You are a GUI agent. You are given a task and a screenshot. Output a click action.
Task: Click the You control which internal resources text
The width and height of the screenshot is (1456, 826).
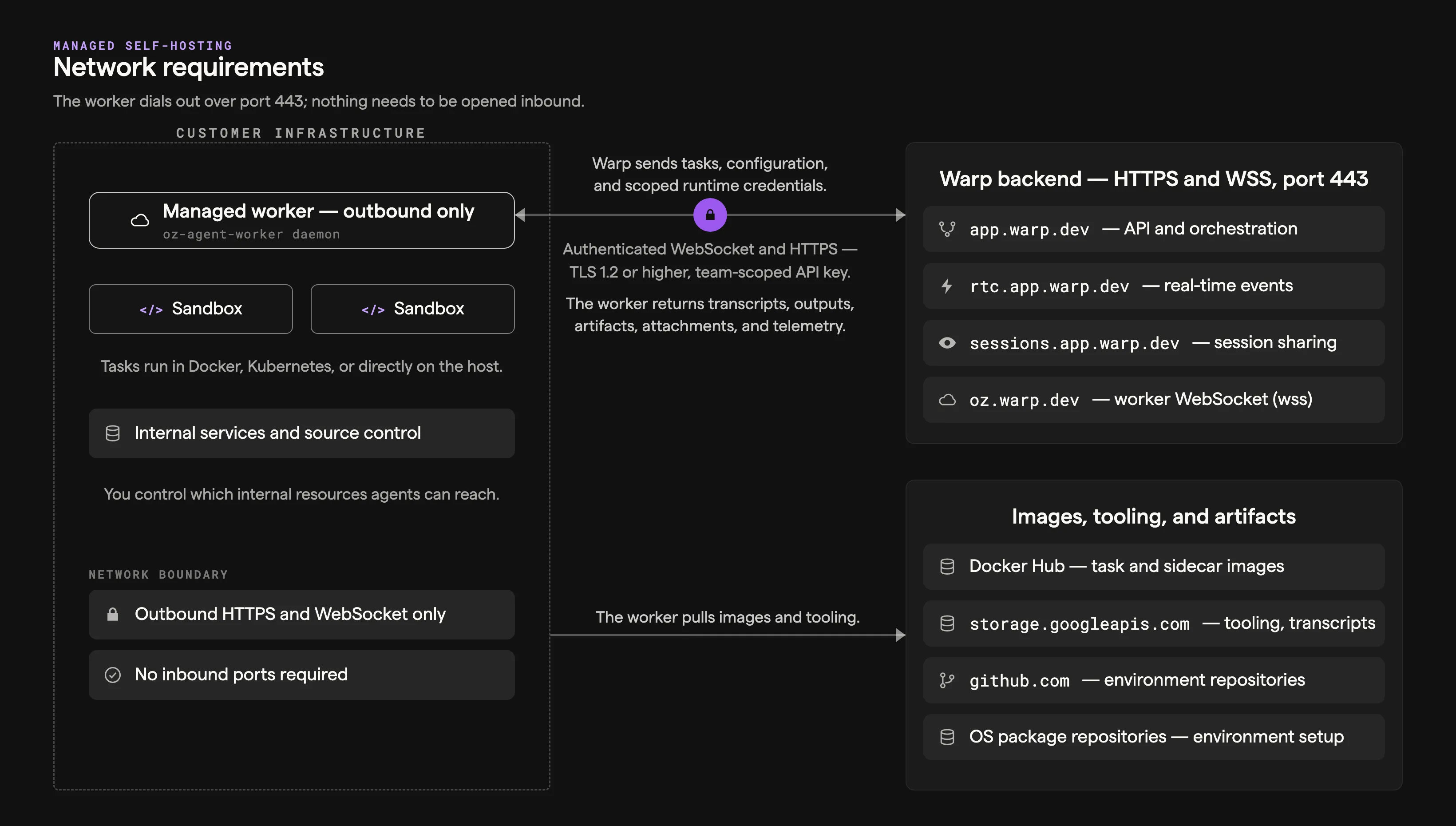[302, 494]
